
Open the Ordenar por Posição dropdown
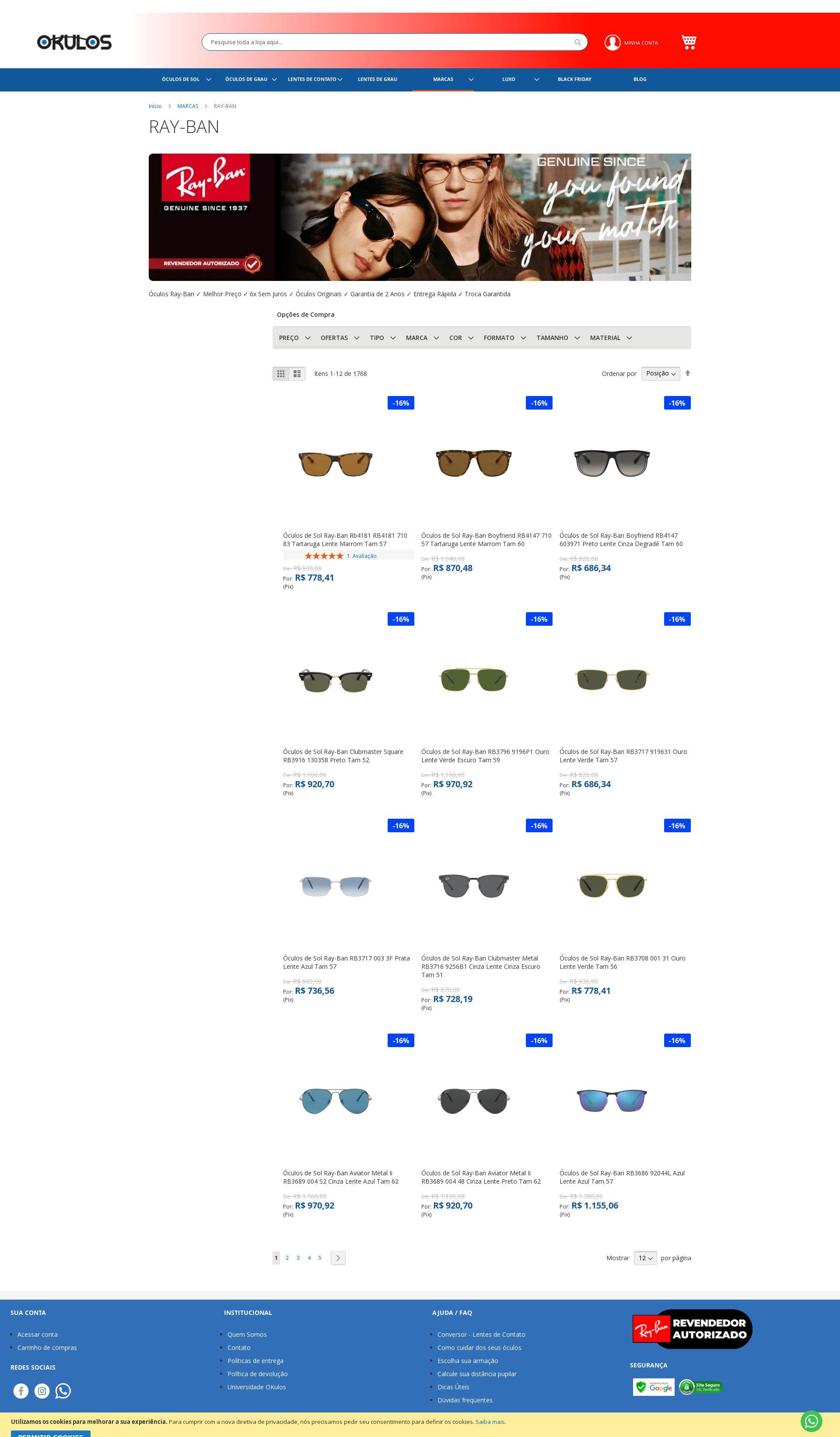[x=660, y=374]
